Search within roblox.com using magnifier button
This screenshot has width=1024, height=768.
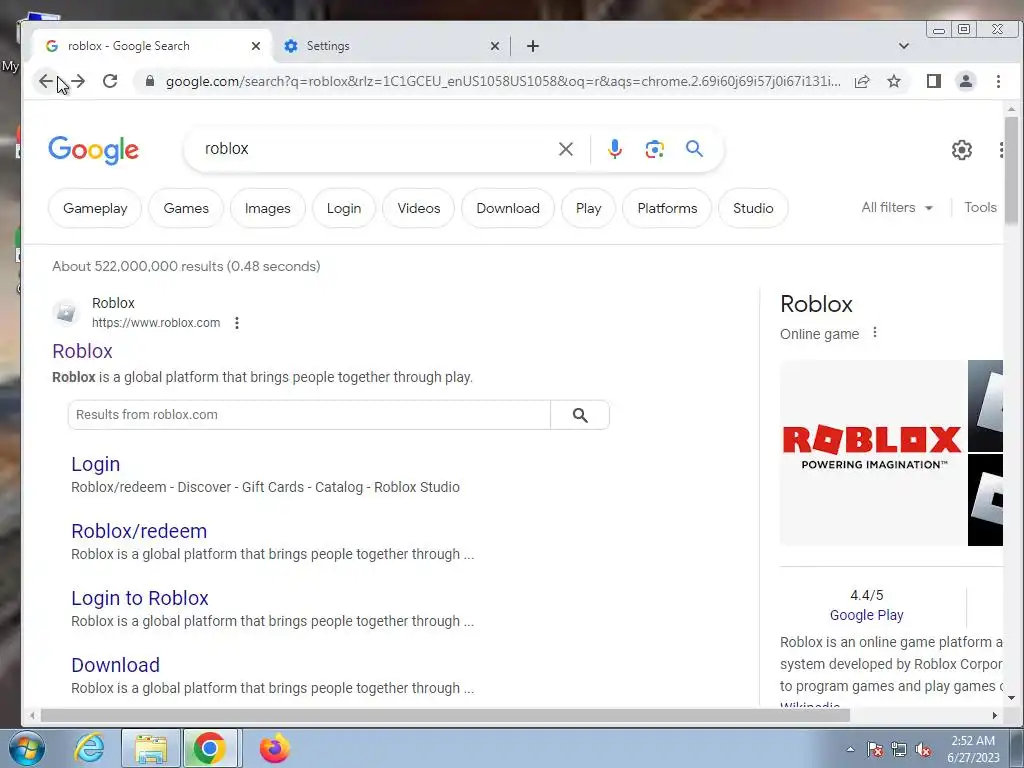pos(580,415)
